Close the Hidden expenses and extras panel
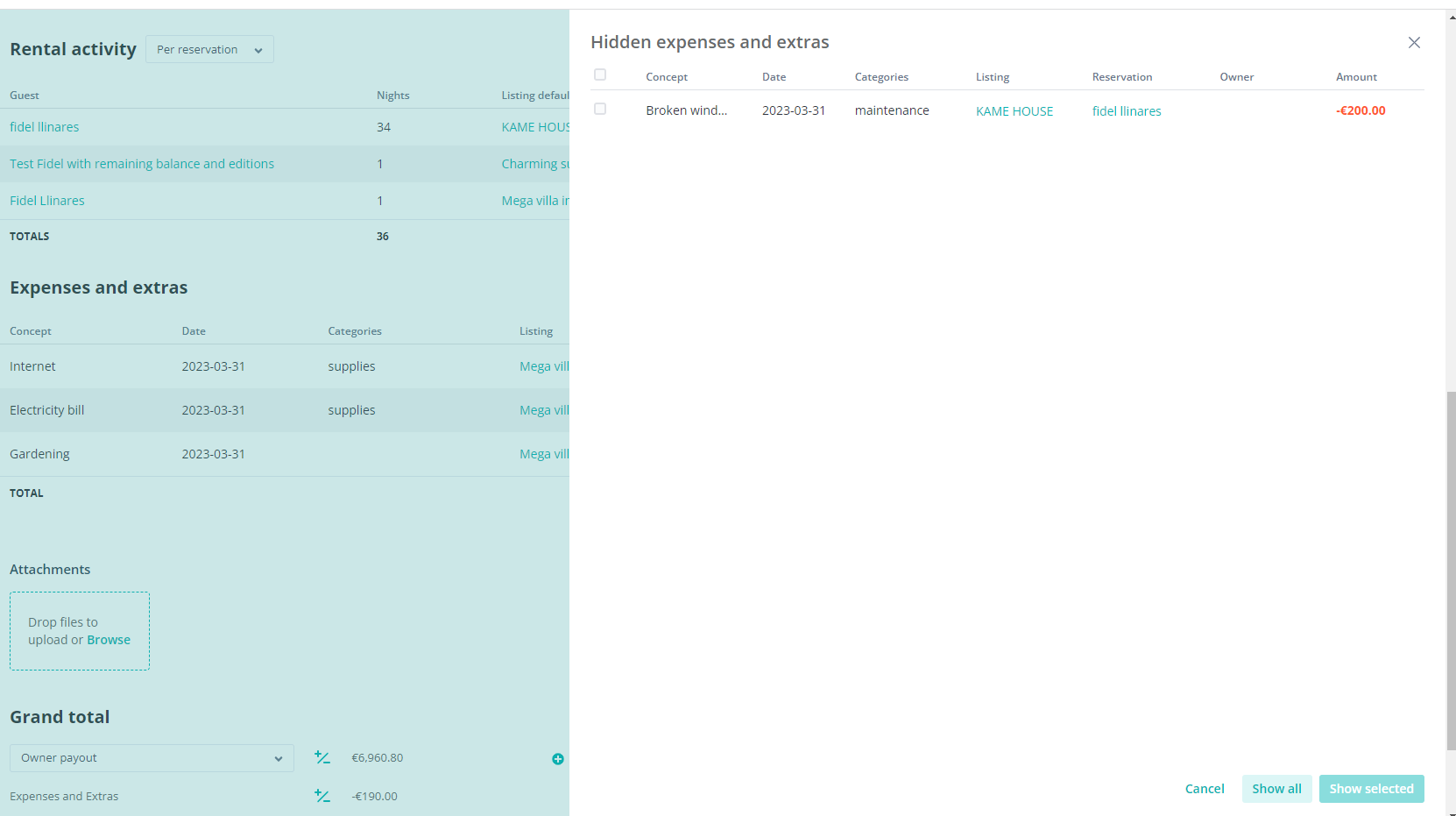Viewport: 1456px width, 816px height. 1414,43
